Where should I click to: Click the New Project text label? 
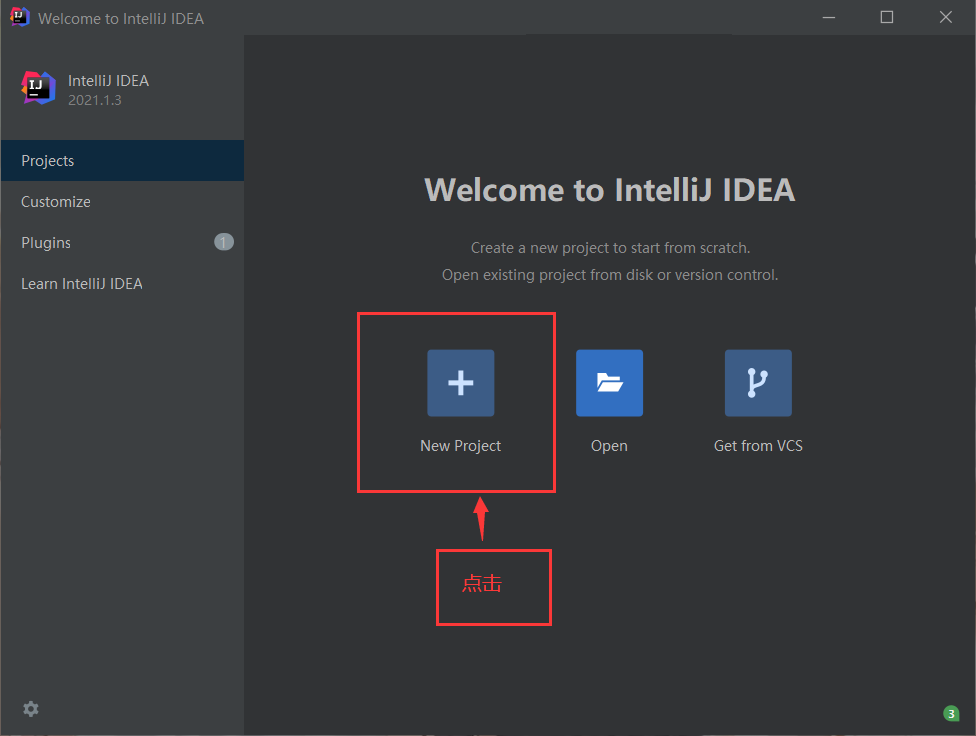(x=460, y=446)
